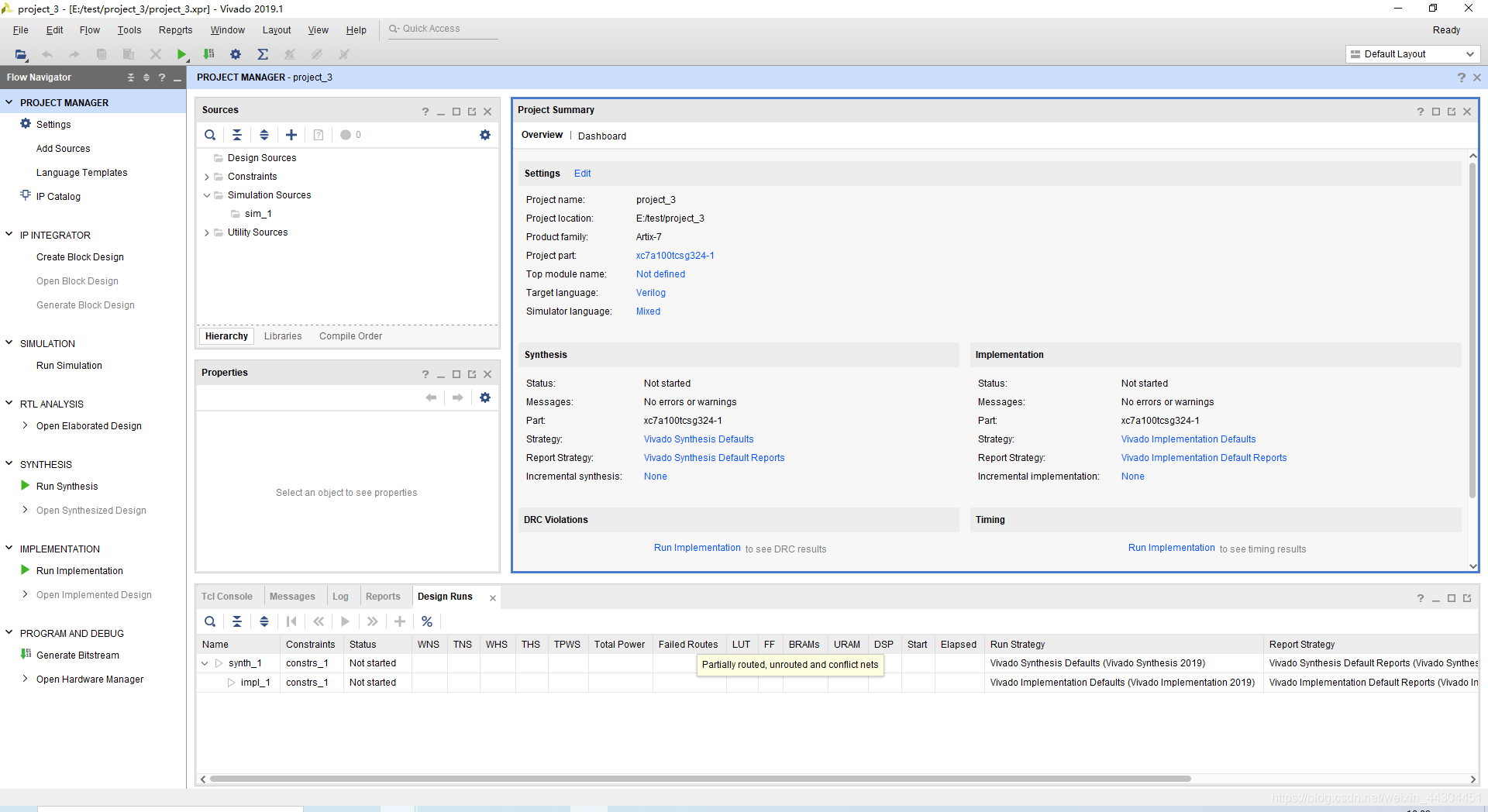This screenshot has width=1488, height=812.
Task: Click Not defined top module link
Action: coord(660,274)
